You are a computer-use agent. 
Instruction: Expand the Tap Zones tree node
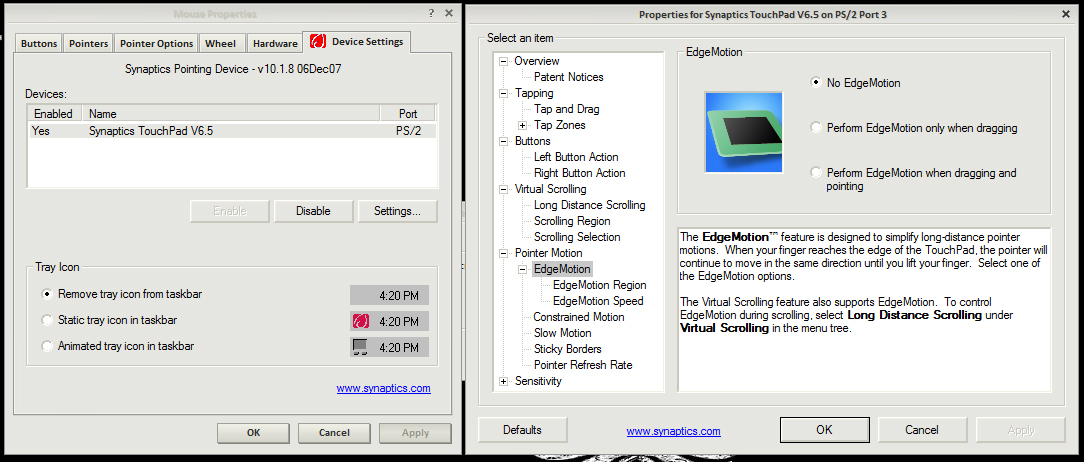[x=523, y=125]
